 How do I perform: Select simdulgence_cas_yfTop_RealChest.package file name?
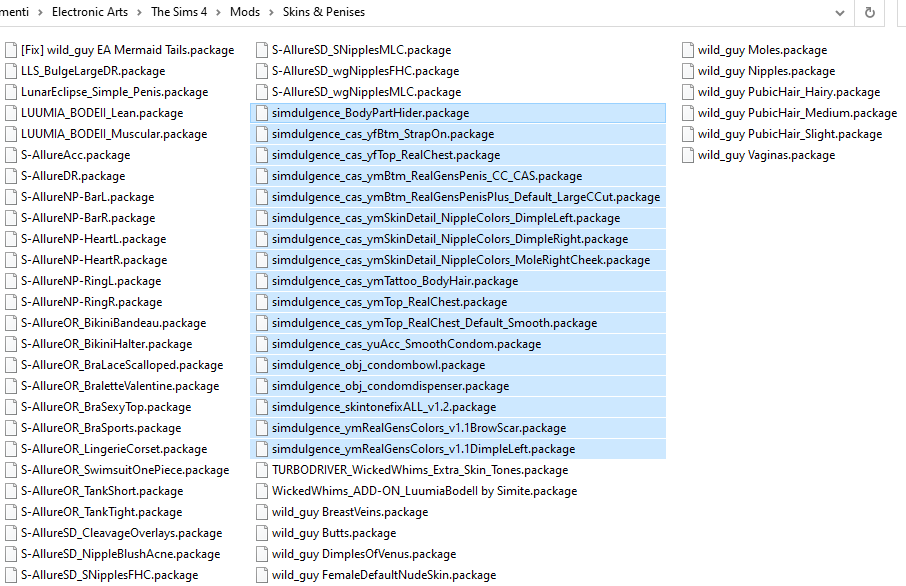(386, 155)
